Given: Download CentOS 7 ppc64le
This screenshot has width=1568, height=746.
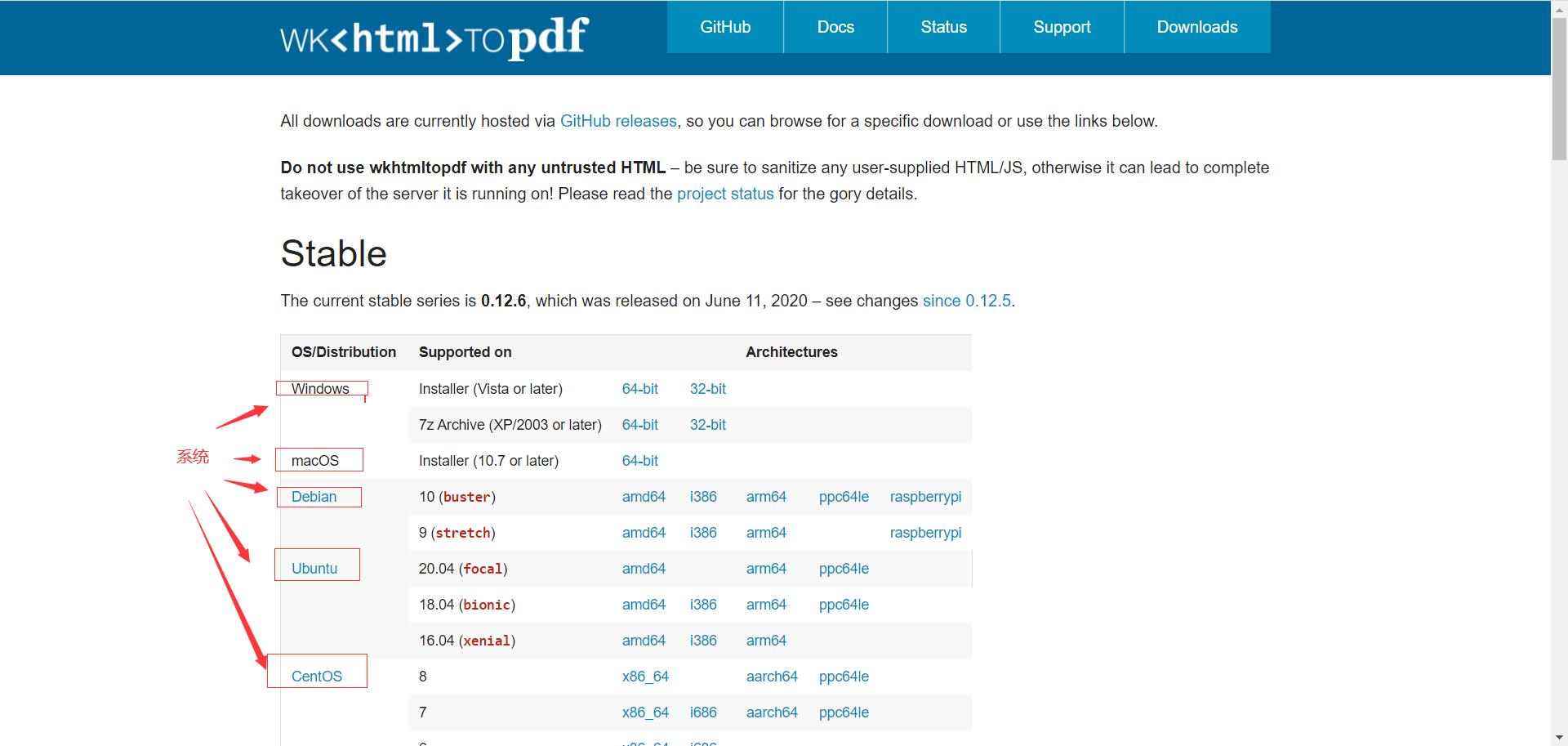Looking at the screenshot, I should pyautogui.click(x=844, y=712).
